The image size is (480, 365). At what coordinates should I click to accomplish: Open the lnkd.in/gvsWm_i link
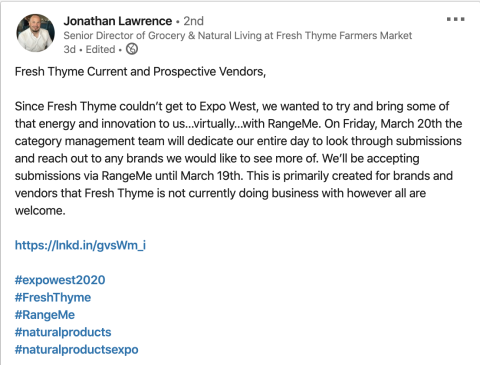click(x=80, y=245)
